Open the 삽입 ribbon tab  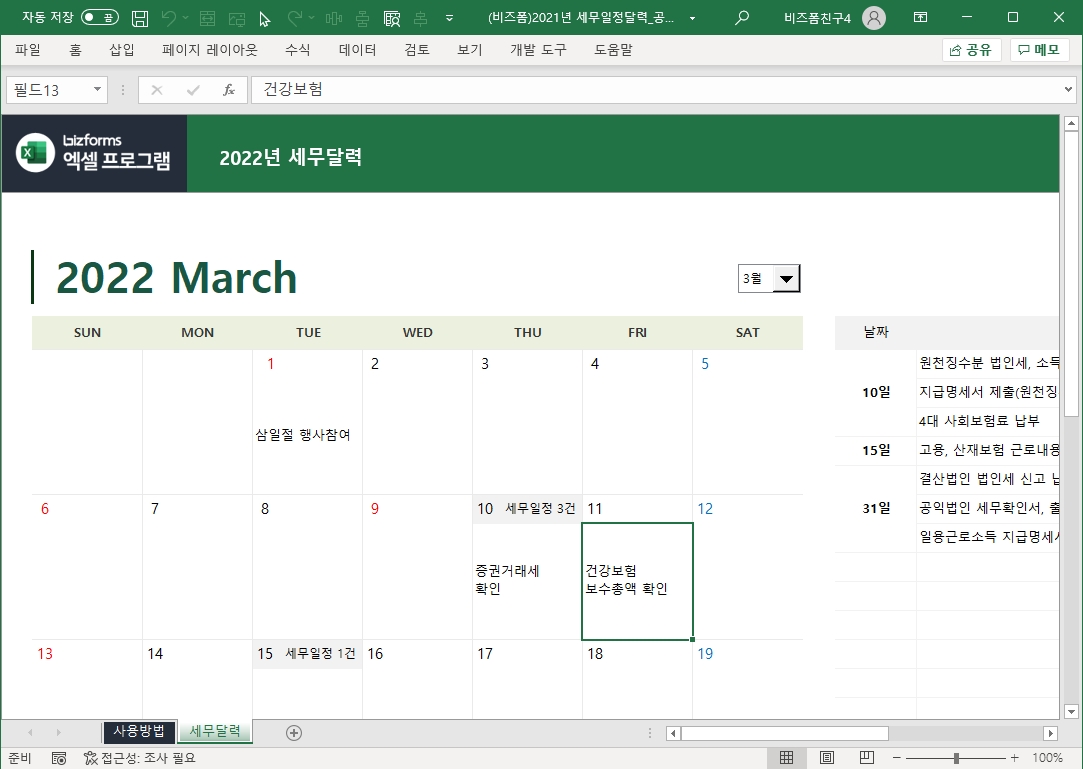(x=122, y=50)
